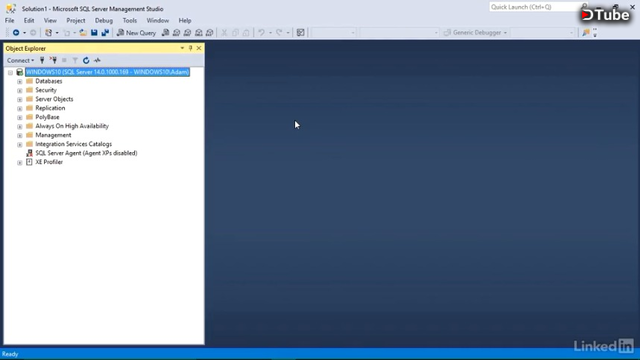640x360 pixels.
Task: Expand the Server Objects folder
Action: click(20, 99)
